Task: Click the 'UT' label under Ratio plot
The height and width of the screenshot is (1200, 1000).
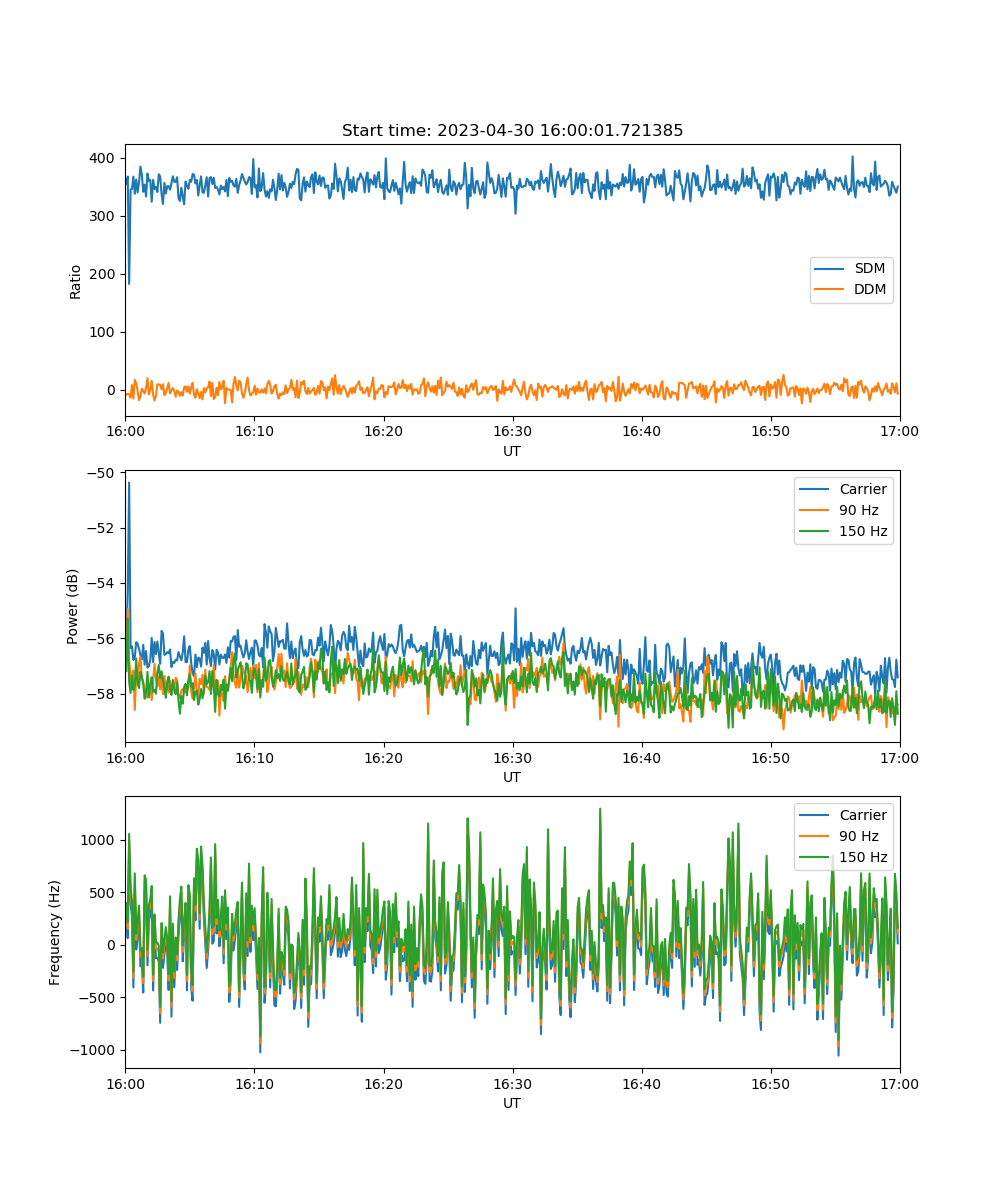Action: (512, 451)
